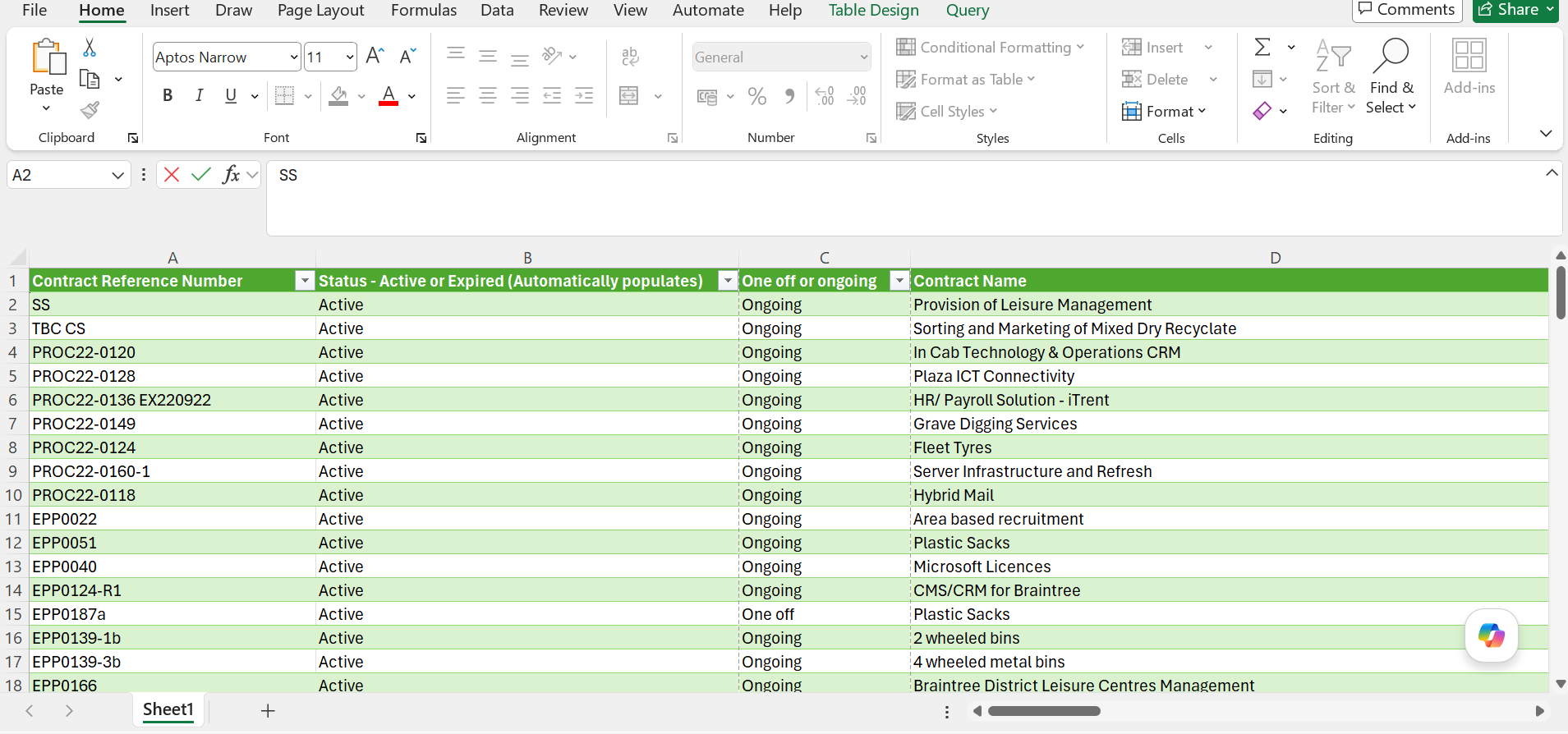Open Status column filter dropdown
This screenshot has height=734, width=1568.
click(728, 281)
